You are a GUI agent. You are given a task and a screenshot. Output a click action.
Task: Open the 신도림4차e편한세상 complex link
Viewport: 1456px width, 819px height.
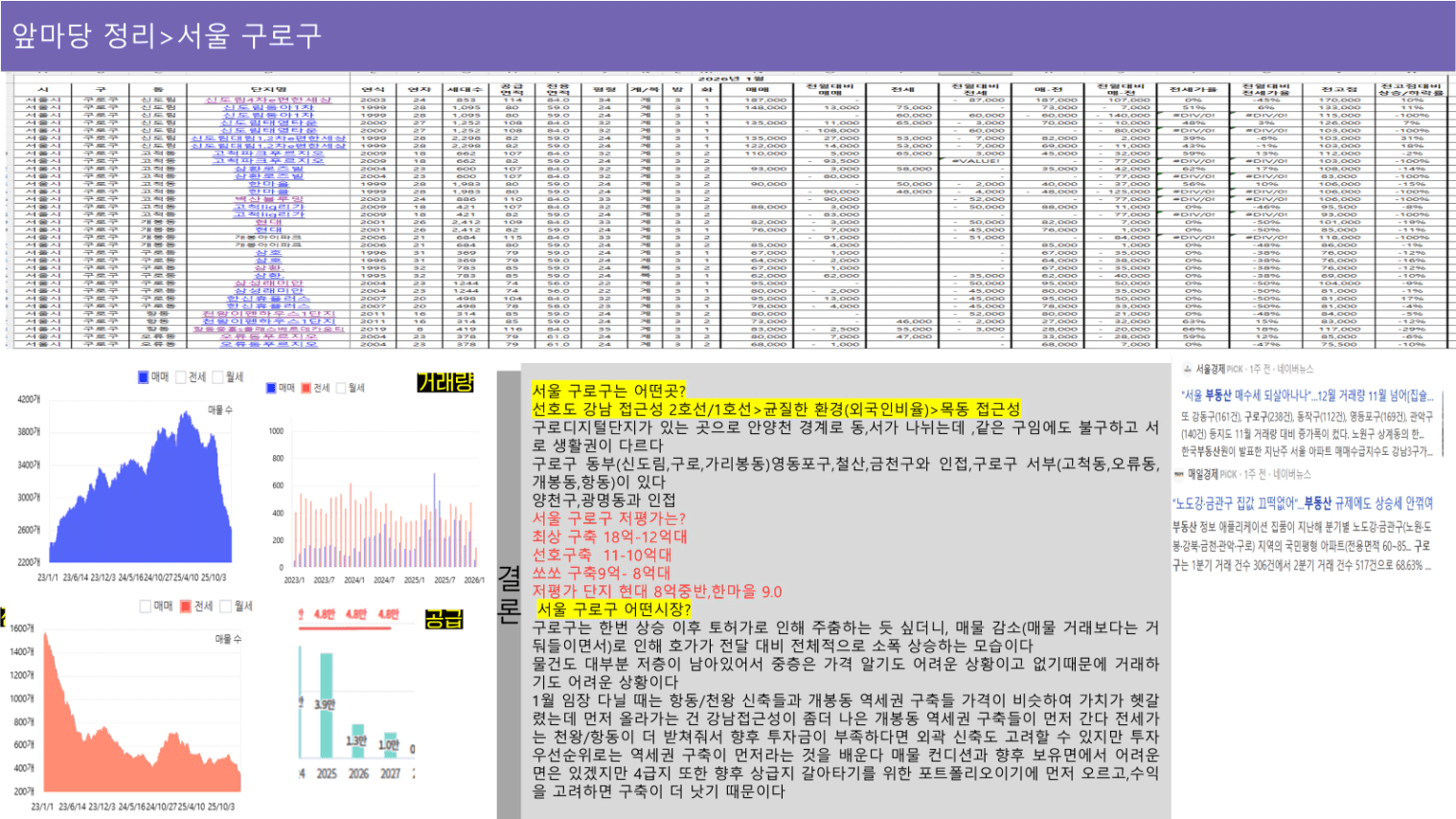coord(267,100)
